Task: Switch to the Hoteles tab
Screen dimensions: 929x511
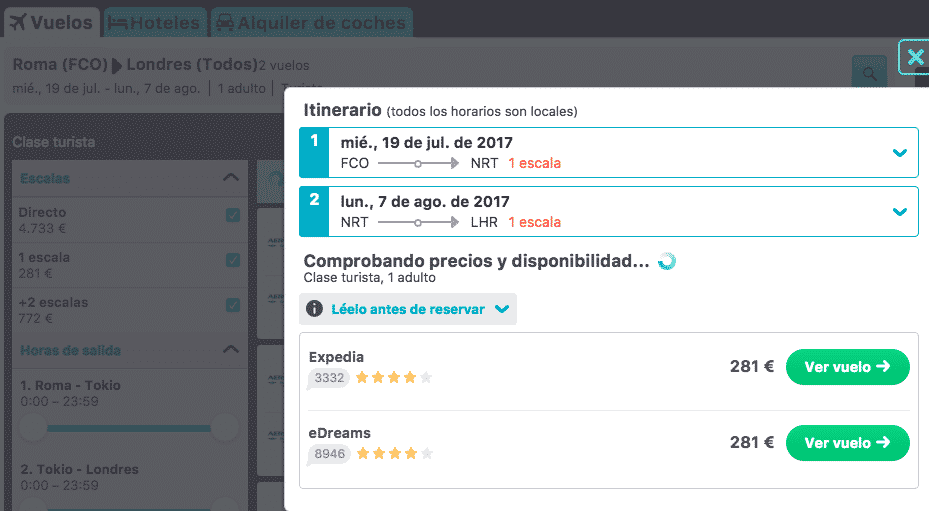Action: (x=155, y=23)
